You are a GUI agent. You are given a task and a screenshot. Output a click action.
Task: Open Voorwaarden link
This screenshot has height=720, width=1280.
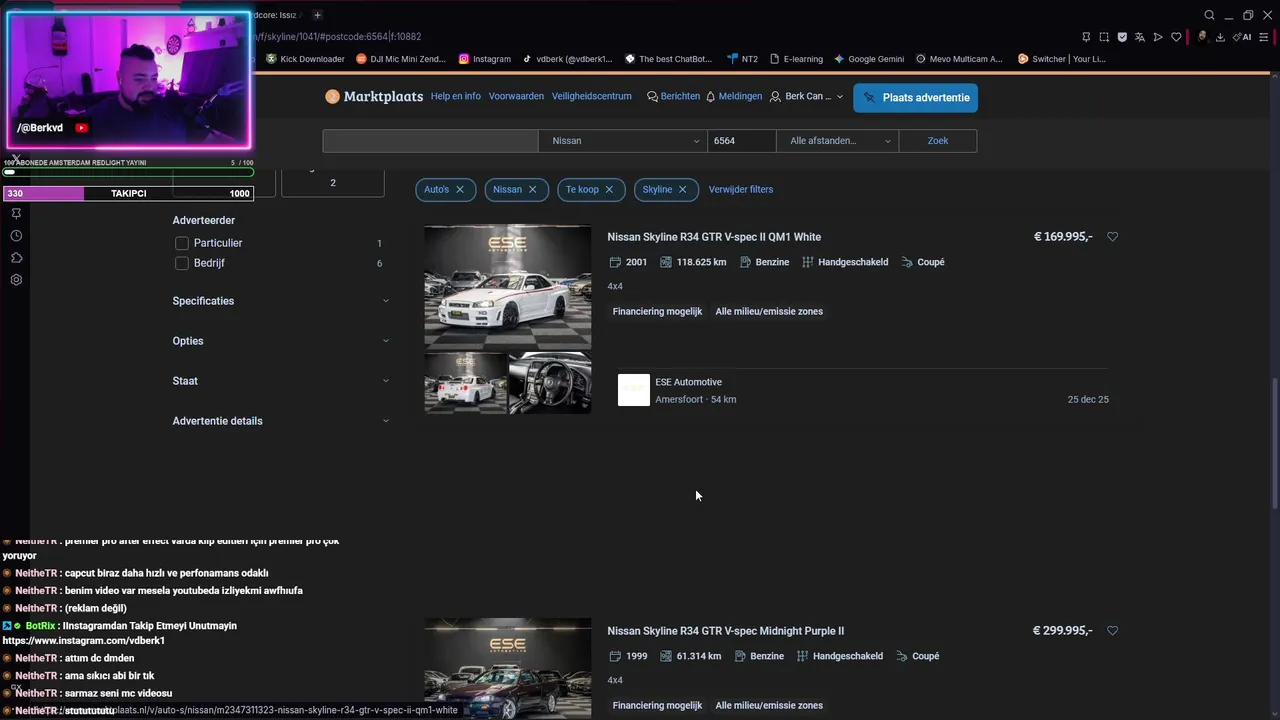516,97
